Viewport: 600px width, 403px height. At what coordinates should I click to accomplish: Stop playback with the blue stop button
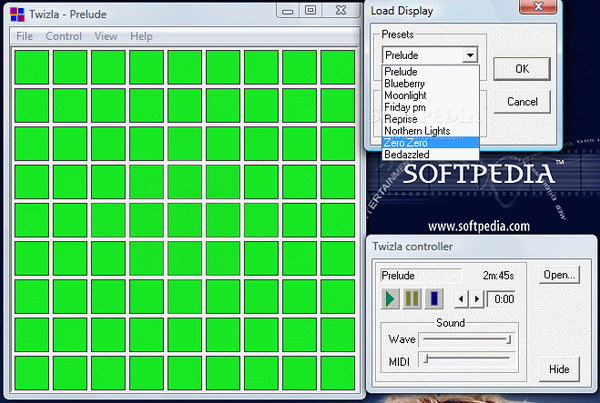point(434,299)
